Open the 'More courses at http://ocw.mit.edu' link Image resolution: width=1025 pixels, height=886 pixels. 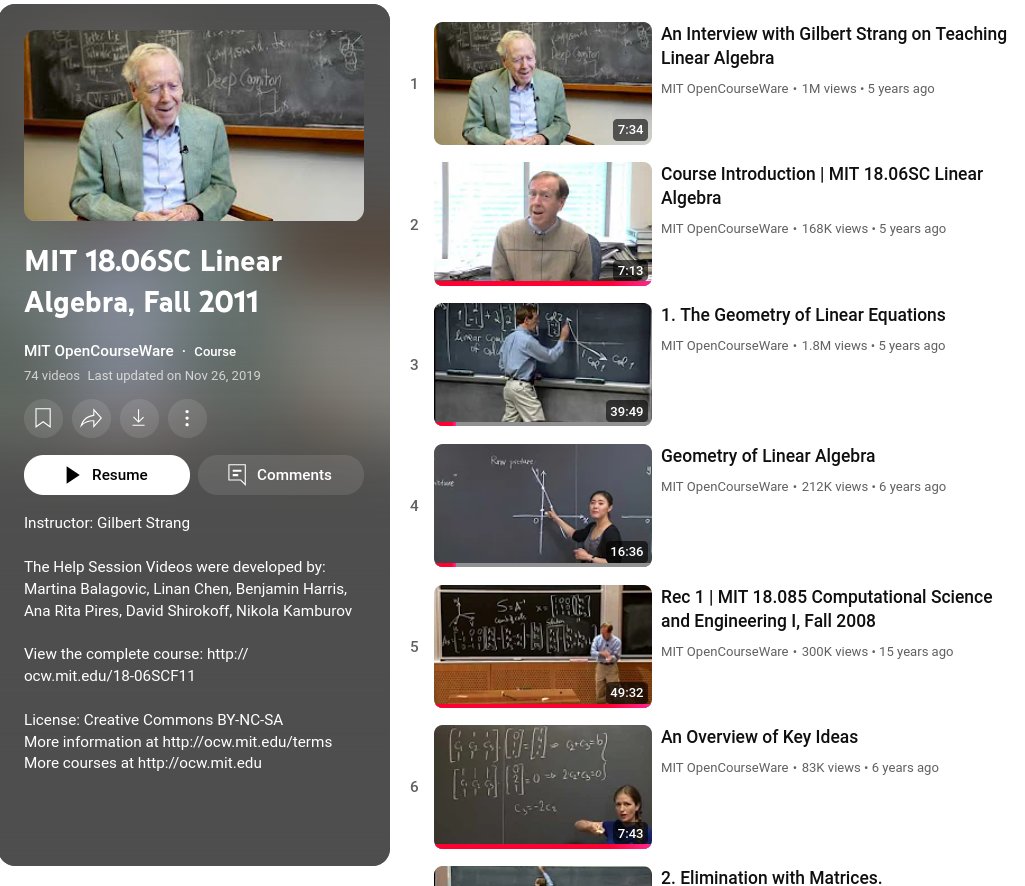coord(143,763)
